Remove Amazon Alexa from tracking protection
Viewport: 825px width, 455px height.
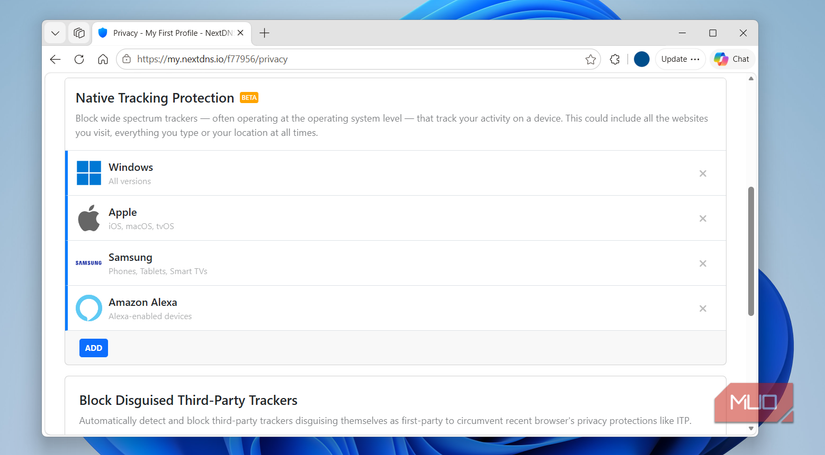point(702,309)
